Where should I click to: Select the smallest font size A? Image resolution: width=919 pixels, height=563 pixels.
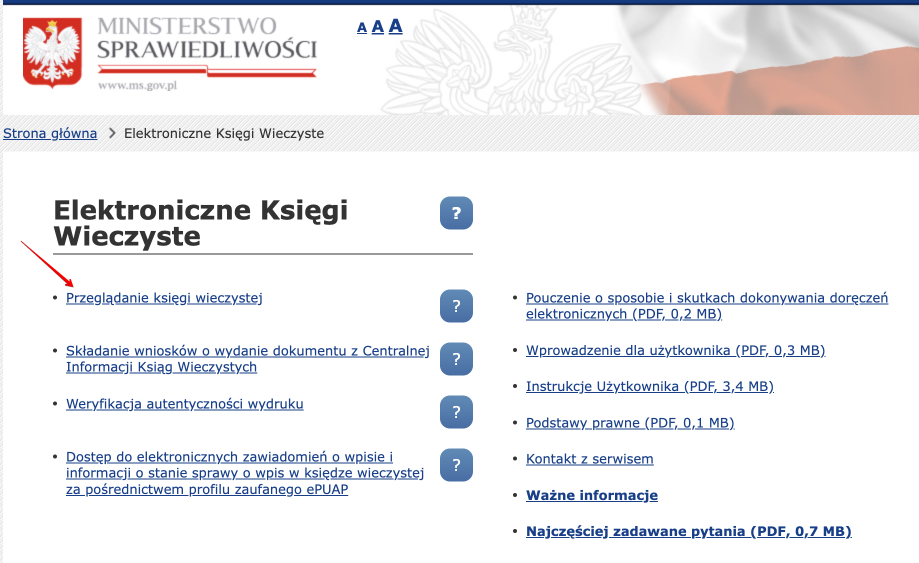click(x=362, y=28)
